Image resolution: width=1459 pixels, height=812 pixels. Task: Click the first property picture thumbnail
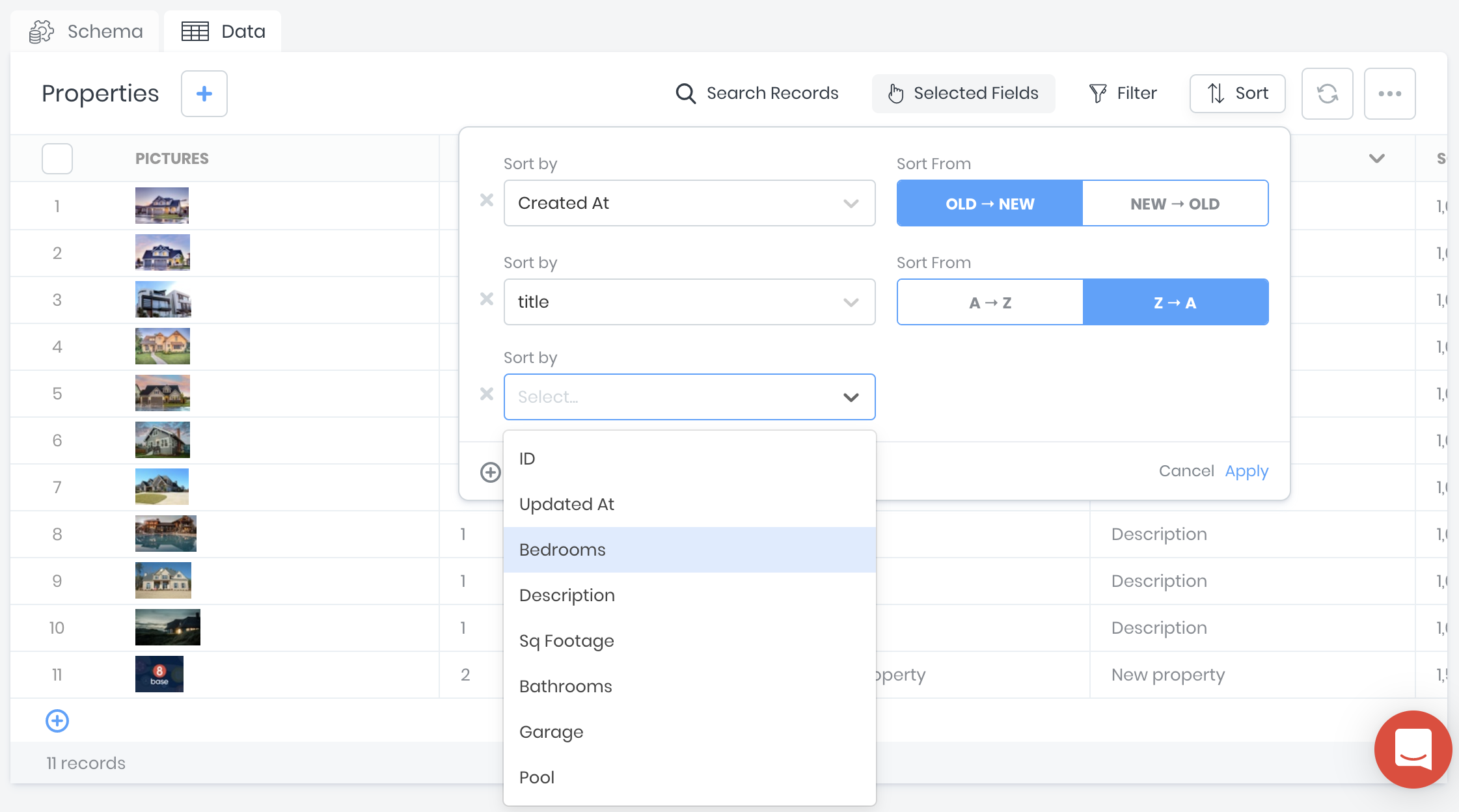click(162, 206)
